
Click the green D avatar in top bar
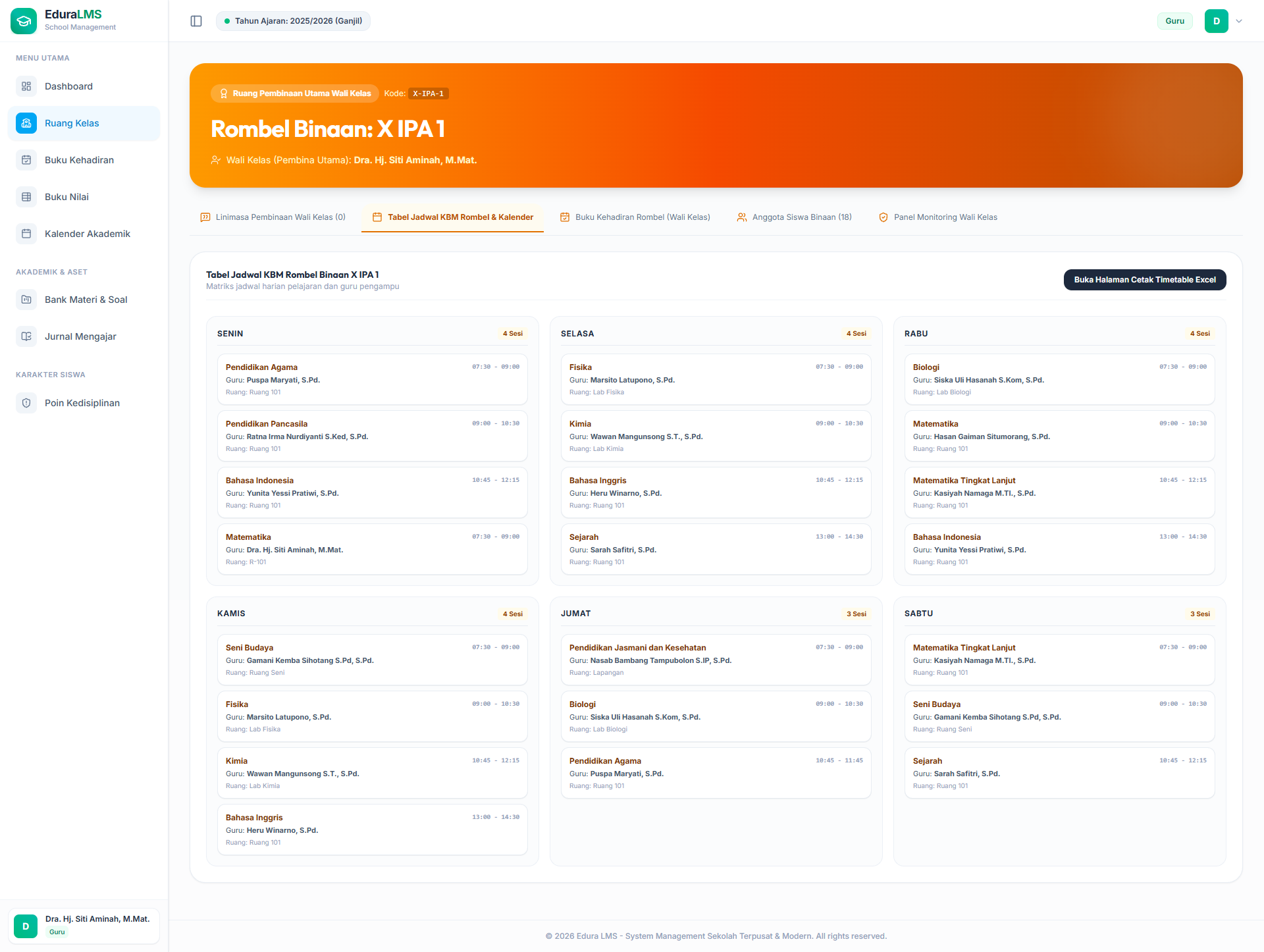coord(1217,21)
